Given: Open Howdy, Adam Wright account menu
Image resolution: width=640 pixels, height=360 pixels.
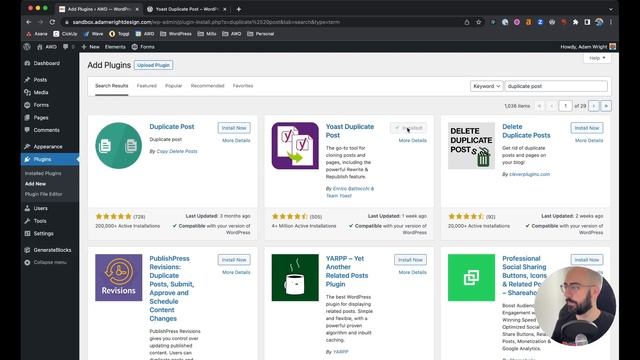Looking at the screenshot, I should [x=588, y=47].
